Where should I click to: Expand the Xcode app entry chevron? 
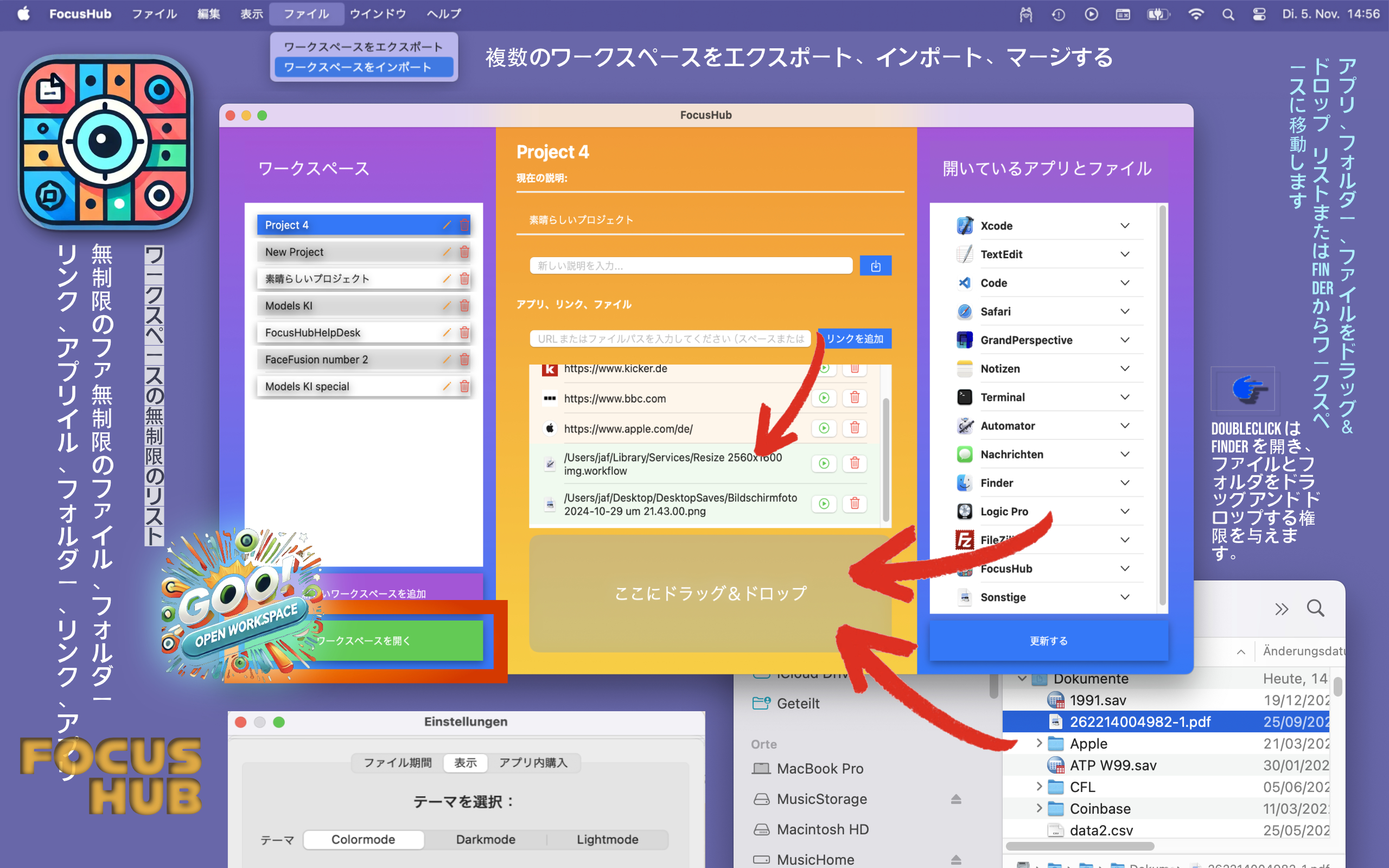(x=1124, y=226)
